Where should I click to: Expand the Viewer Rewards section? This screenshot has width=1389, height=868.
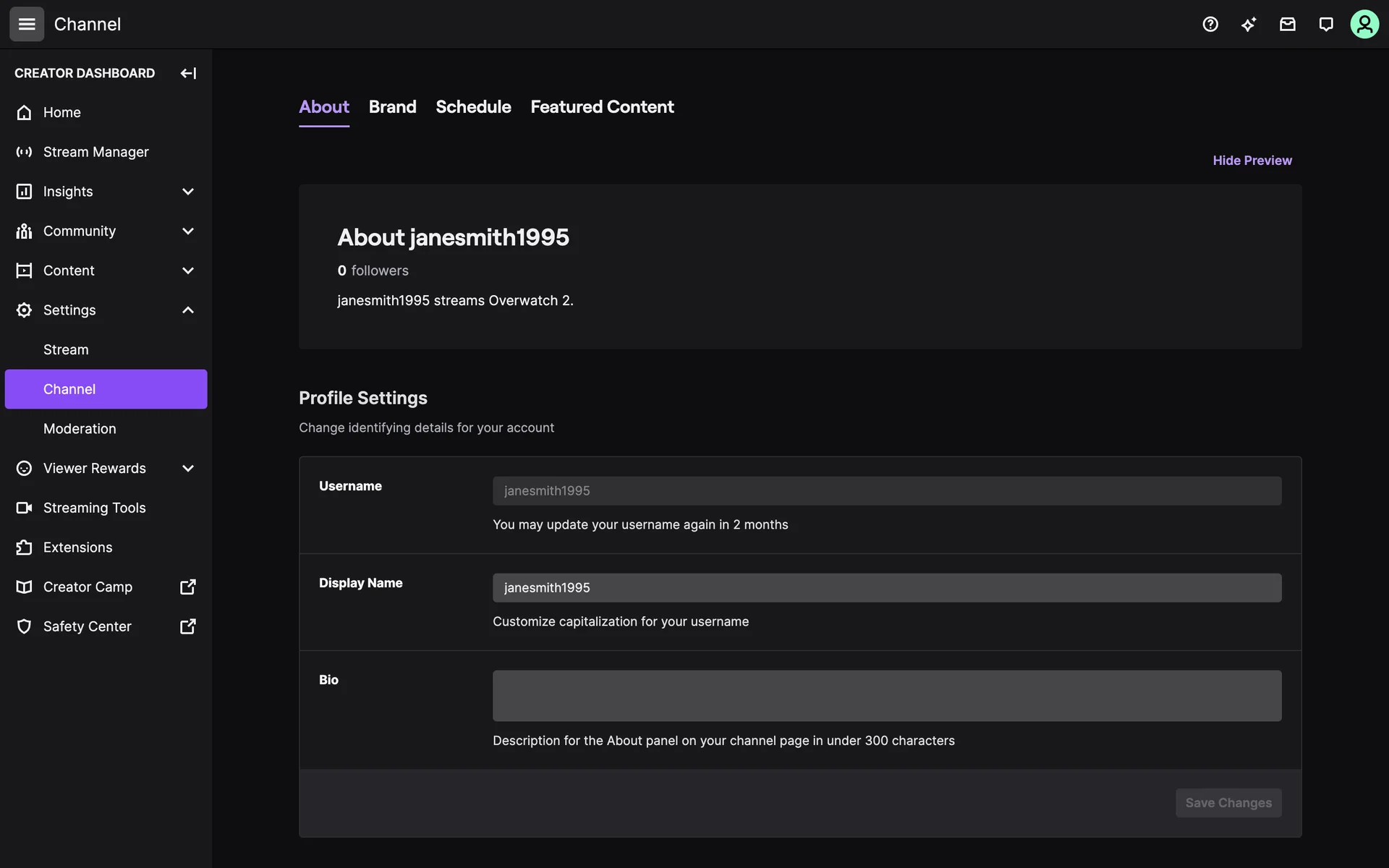coord(187,468)
